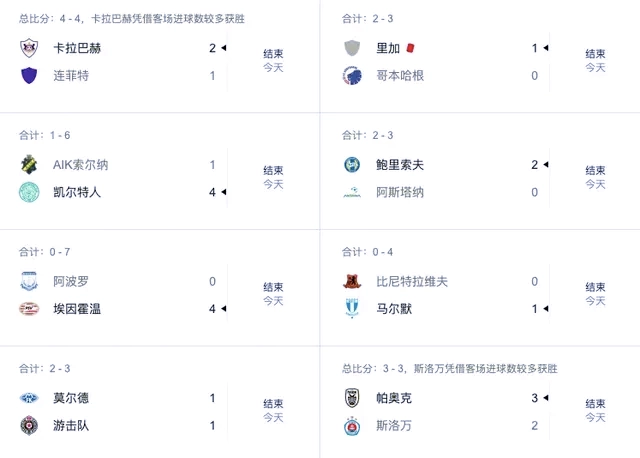Click the 埃因霍温 red striped logo

pyautogui.click(x=29, y=309)
